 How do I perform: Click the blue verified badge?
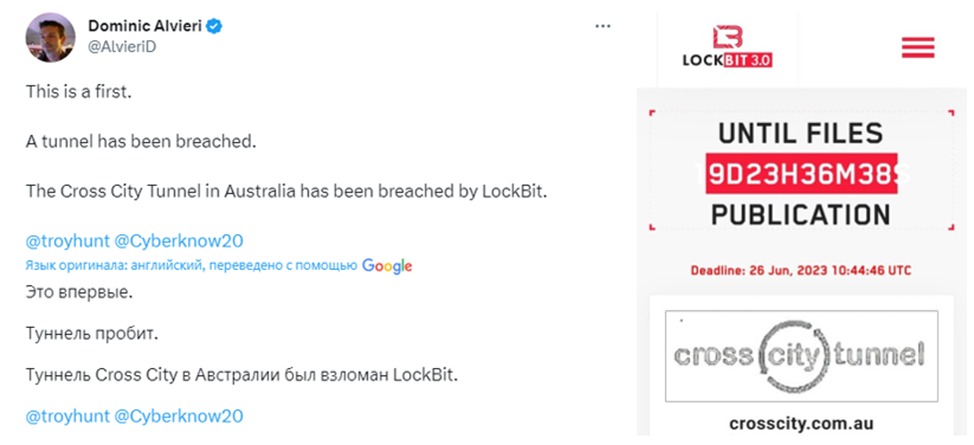point(214,25)
